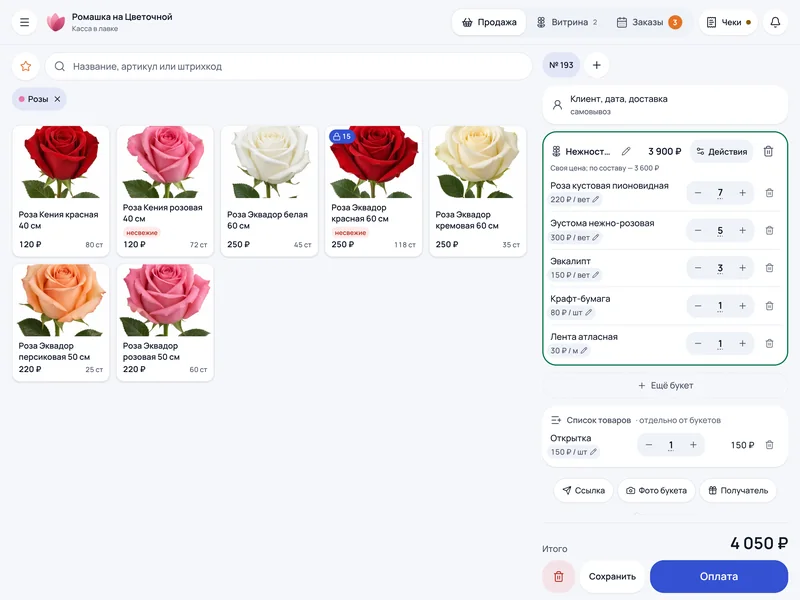Increase Эвкалипт quantity
Viewport: 800px width, 600px height.
[x=742, y=268]
